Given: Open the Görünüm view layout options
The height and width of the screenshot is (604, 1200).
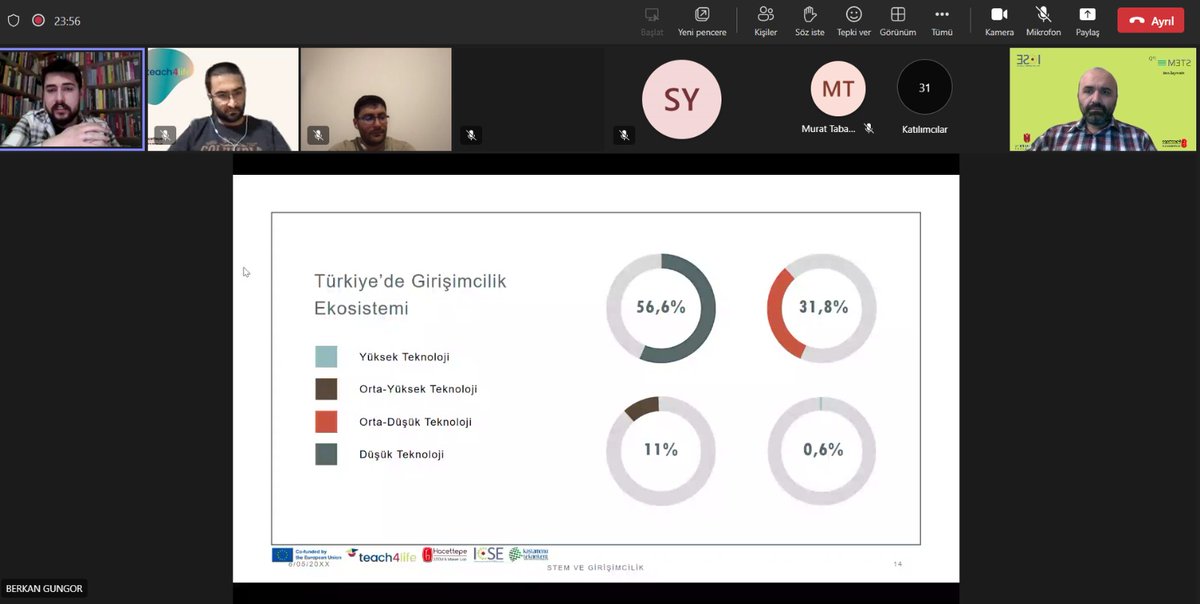Looking at the screenshot, I should click(897, 20).
